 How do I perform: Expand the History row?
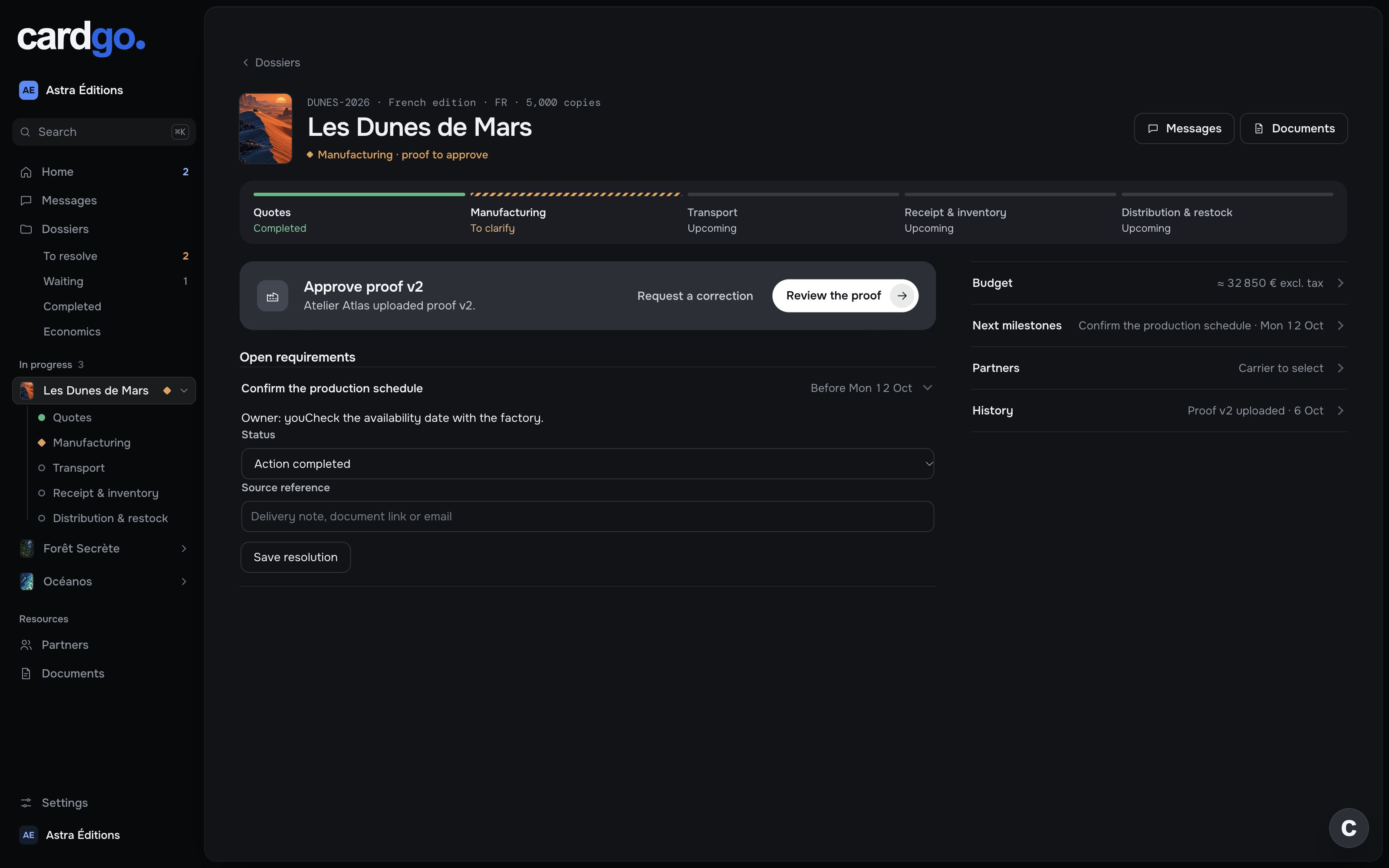point(1159,411)
